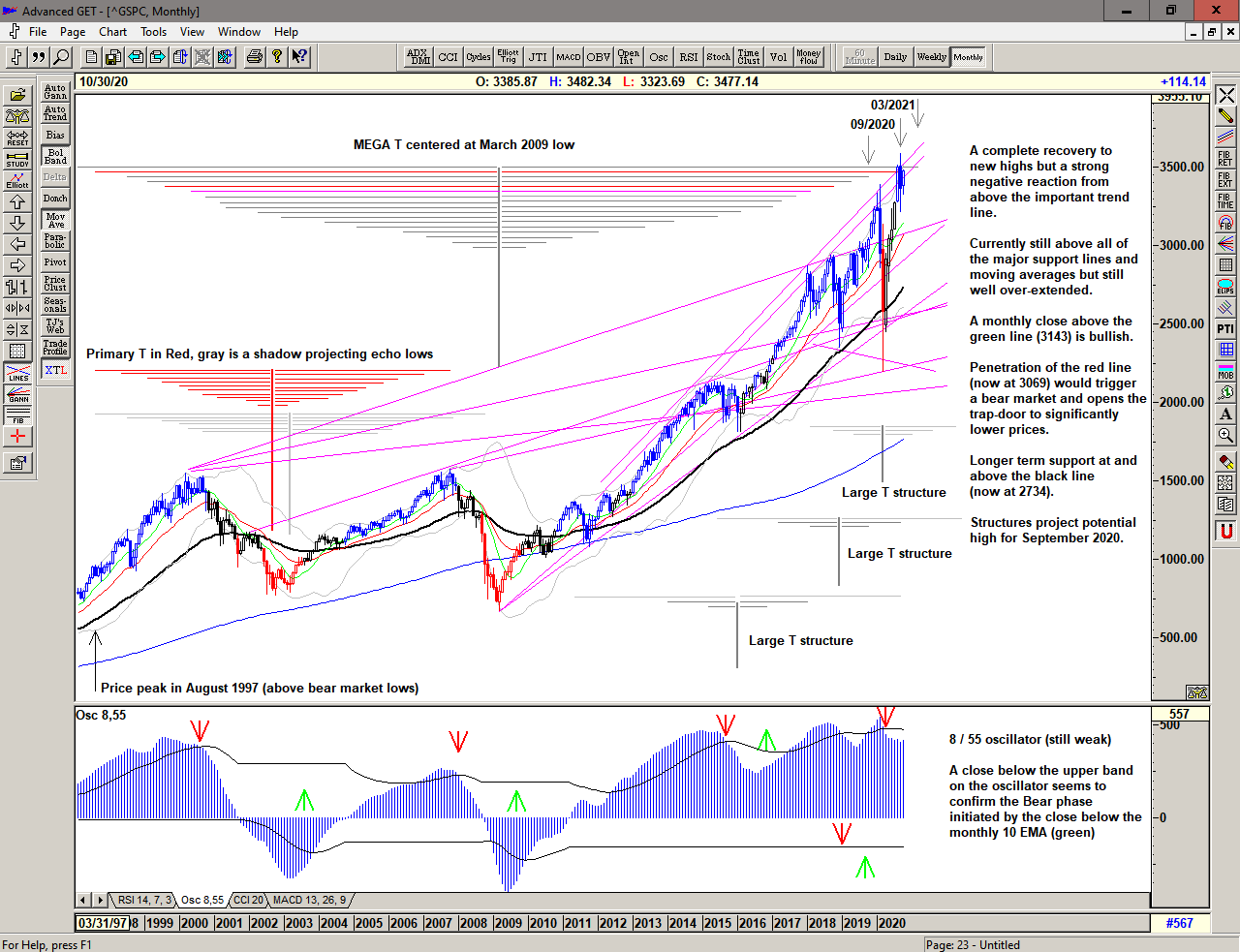The height and width of the screenshot is (952, 1240).
Task: Click the Elliott wave tool icon
Action: pyautogui.click(x=17, y=180)
